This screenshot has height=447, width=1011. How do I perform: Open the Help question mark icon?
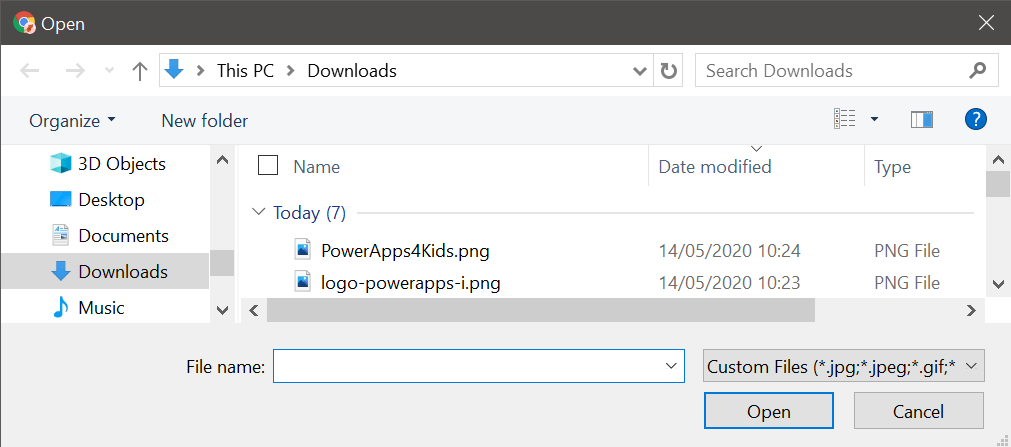click(x=976, y=119)
